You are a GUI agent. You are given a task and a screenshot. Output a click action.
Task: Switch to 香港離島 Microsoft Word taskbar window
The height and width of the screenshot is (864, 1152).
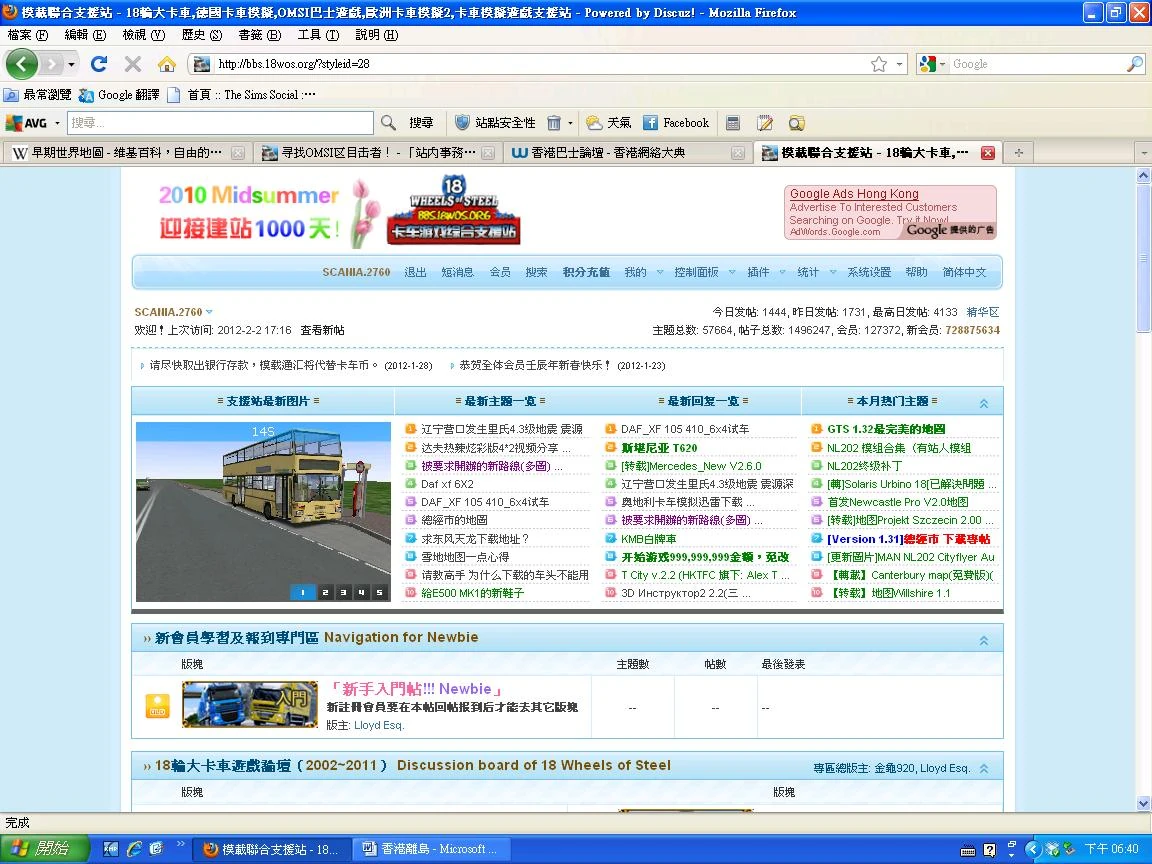[431, 849]
